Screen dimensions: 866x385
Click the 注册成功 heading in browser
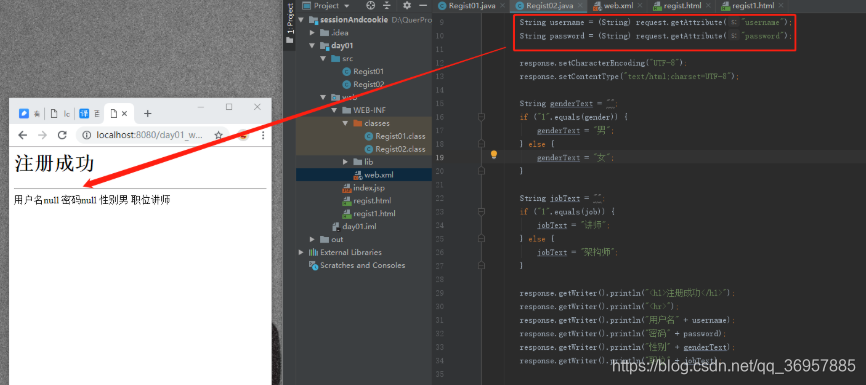click(54, 164)
